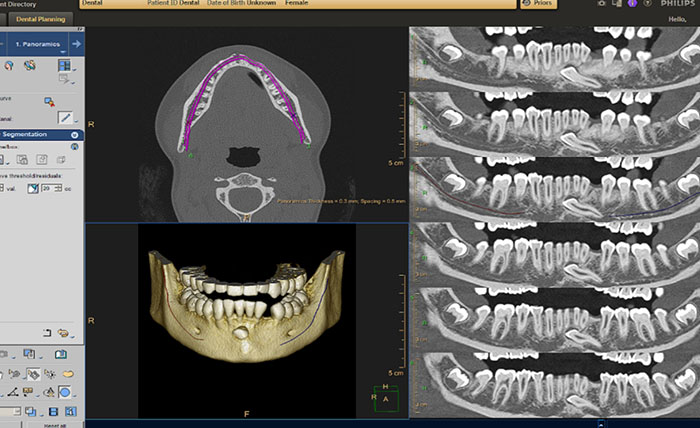The width and height of the screenshot is (700, 428).
Task: Adjust the residuals cc spinner arrows
Action: [58, 188]
